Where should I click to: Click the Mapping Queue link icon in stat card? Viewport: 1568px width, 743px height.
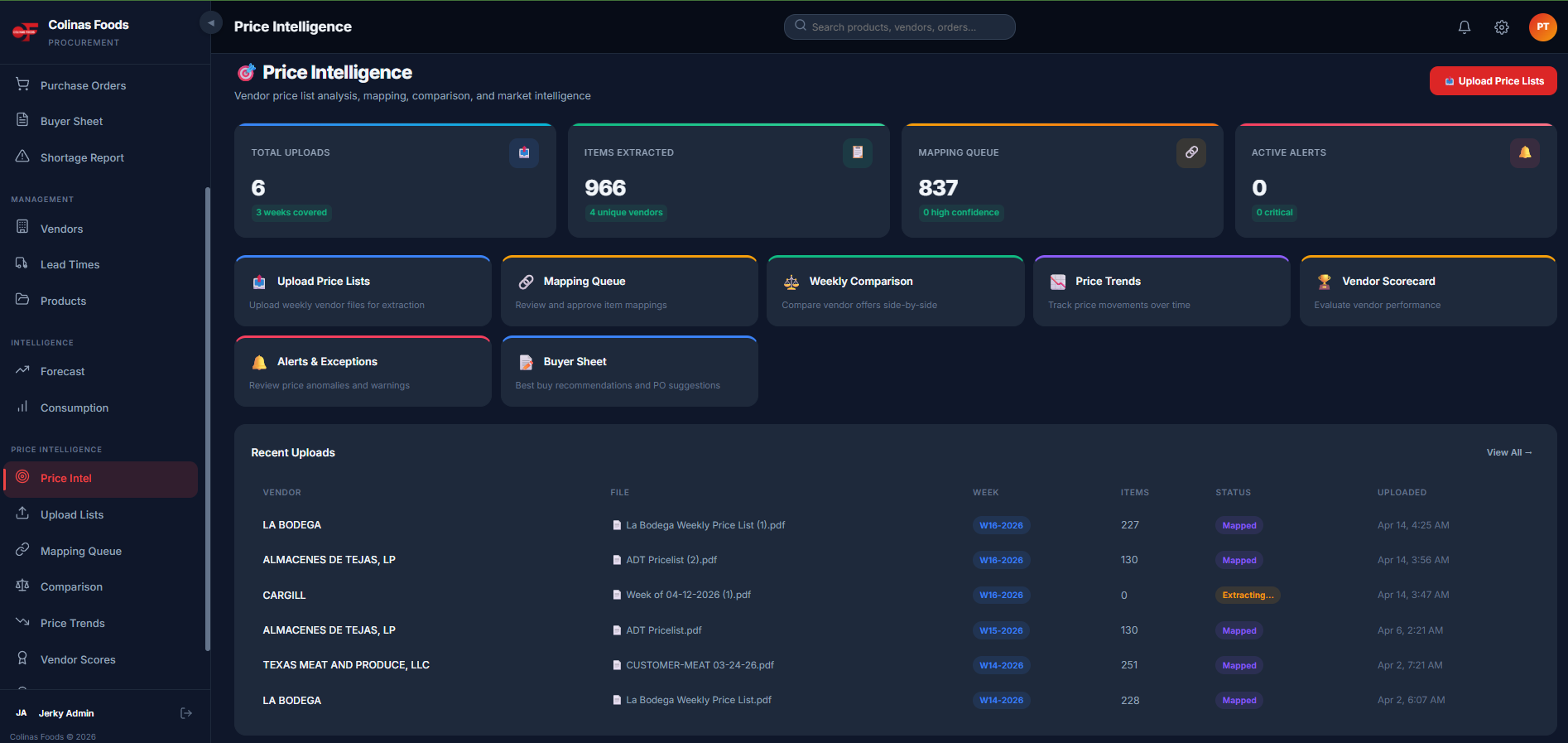(1191, 152)
